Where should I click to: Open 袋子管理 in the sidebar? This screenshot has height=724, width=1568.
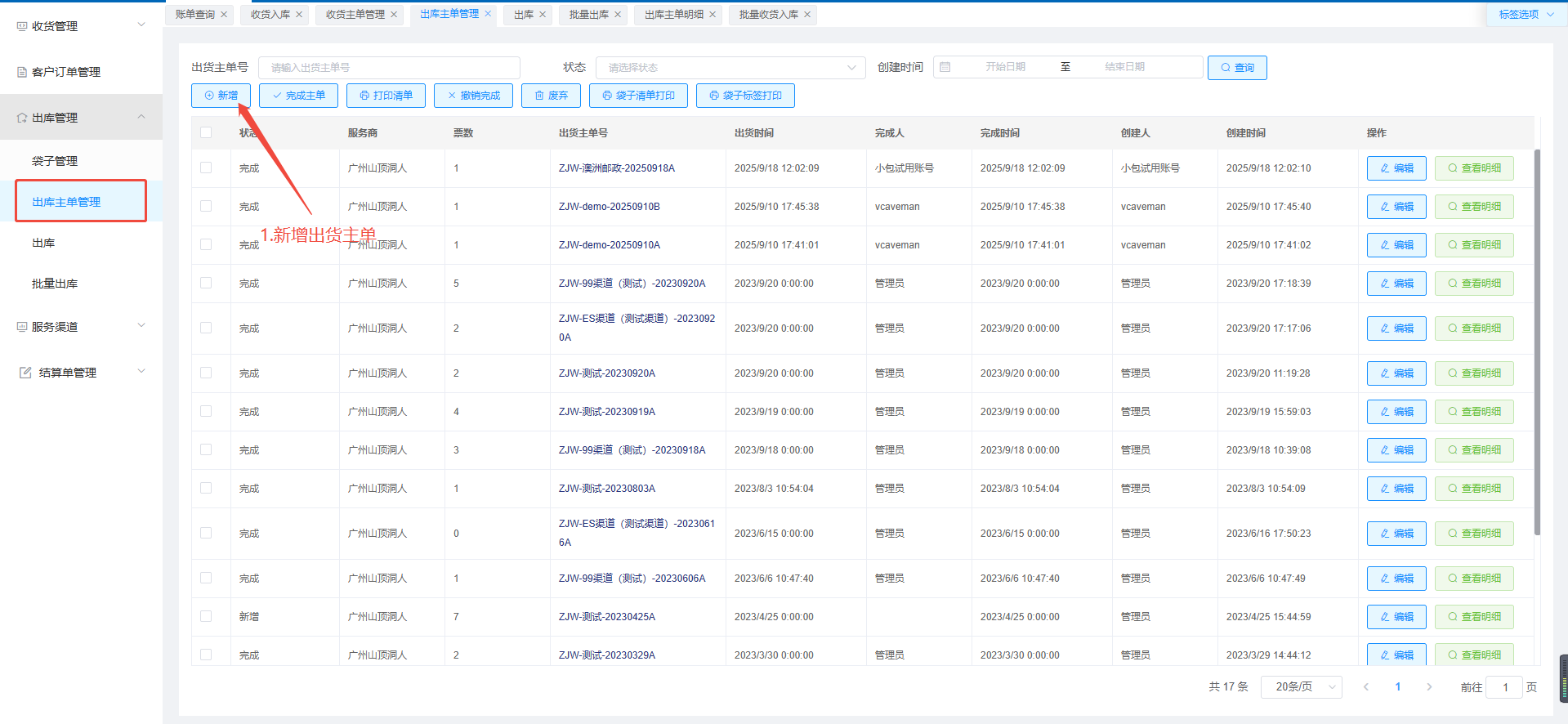click(x=55, y=161)
